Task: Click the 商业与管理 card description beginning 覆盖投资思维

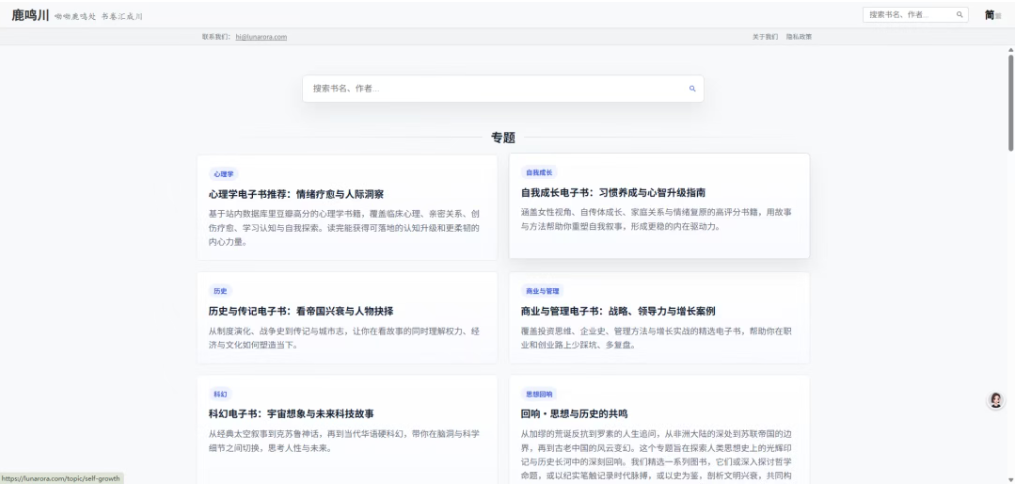Action: [x=656, y=338]
